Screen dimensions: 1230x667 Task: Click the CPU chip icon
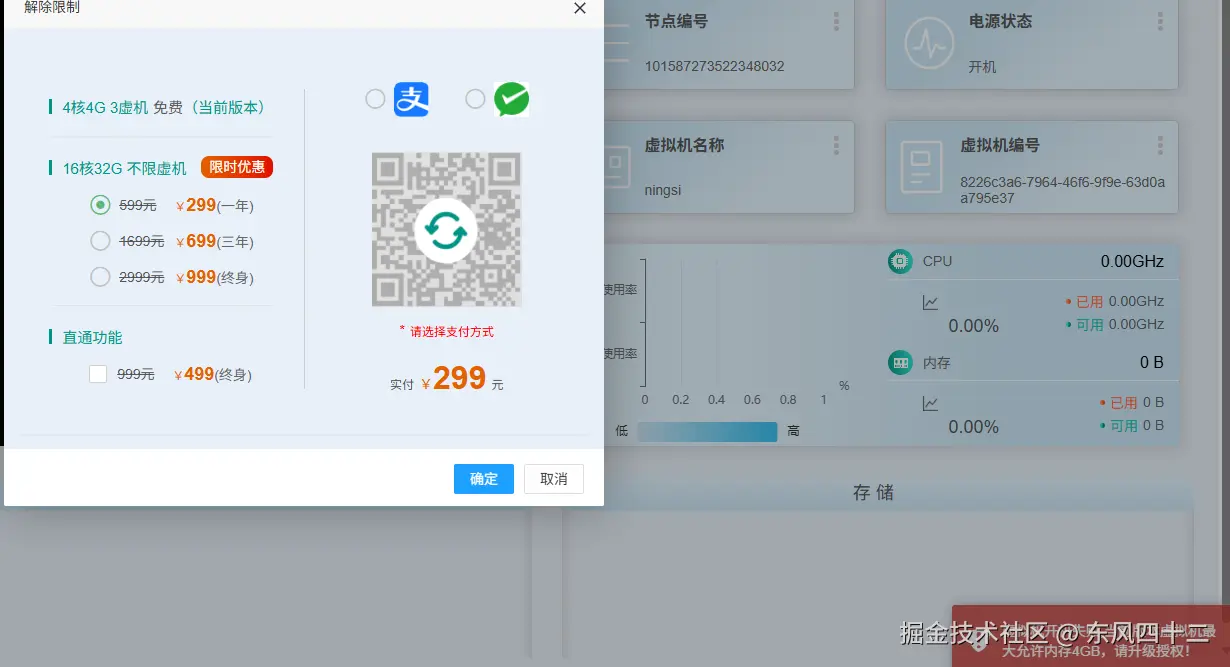[x=899, y=261]
